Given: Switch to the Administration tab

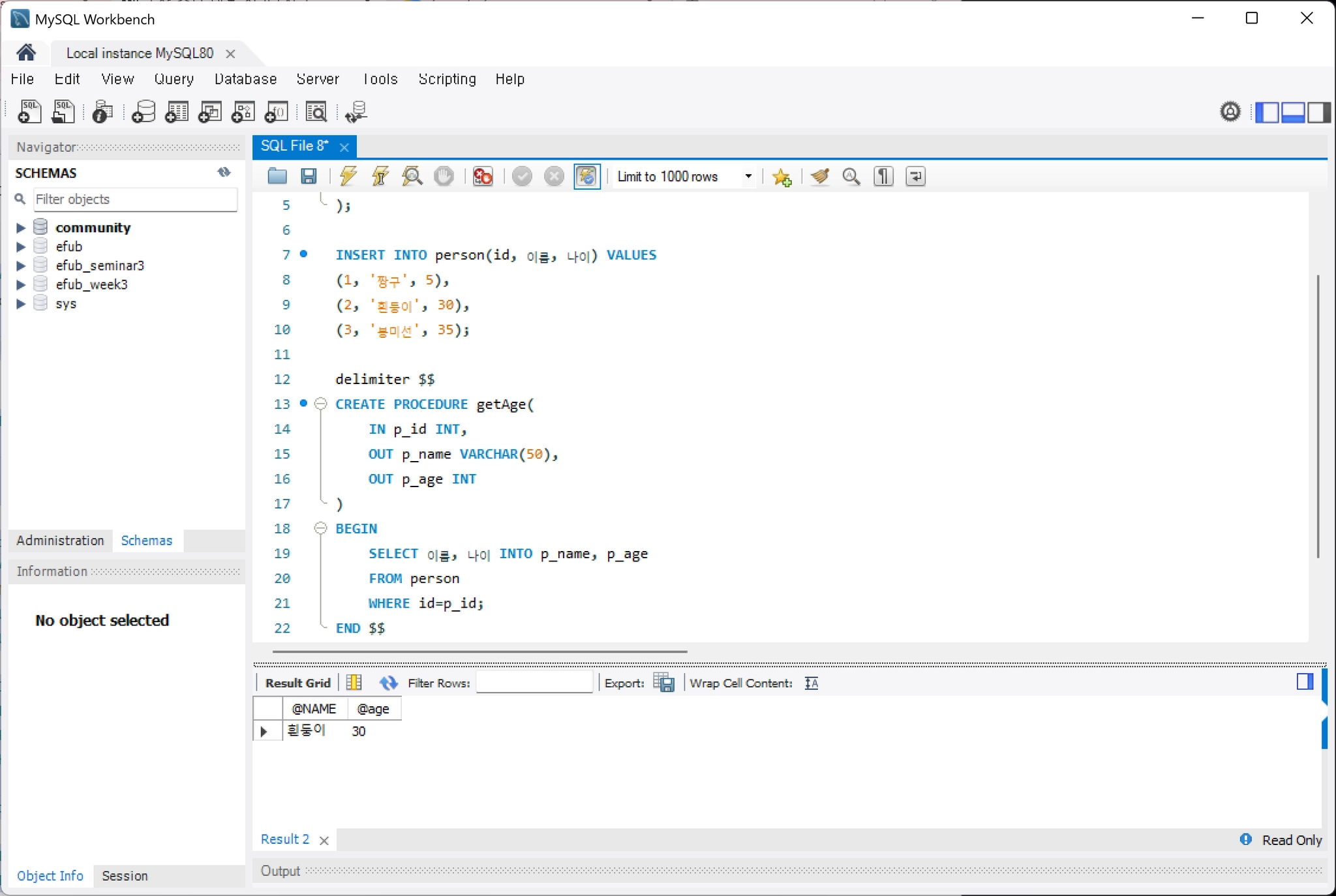Looking at the screenshot, I should point(60,541).
